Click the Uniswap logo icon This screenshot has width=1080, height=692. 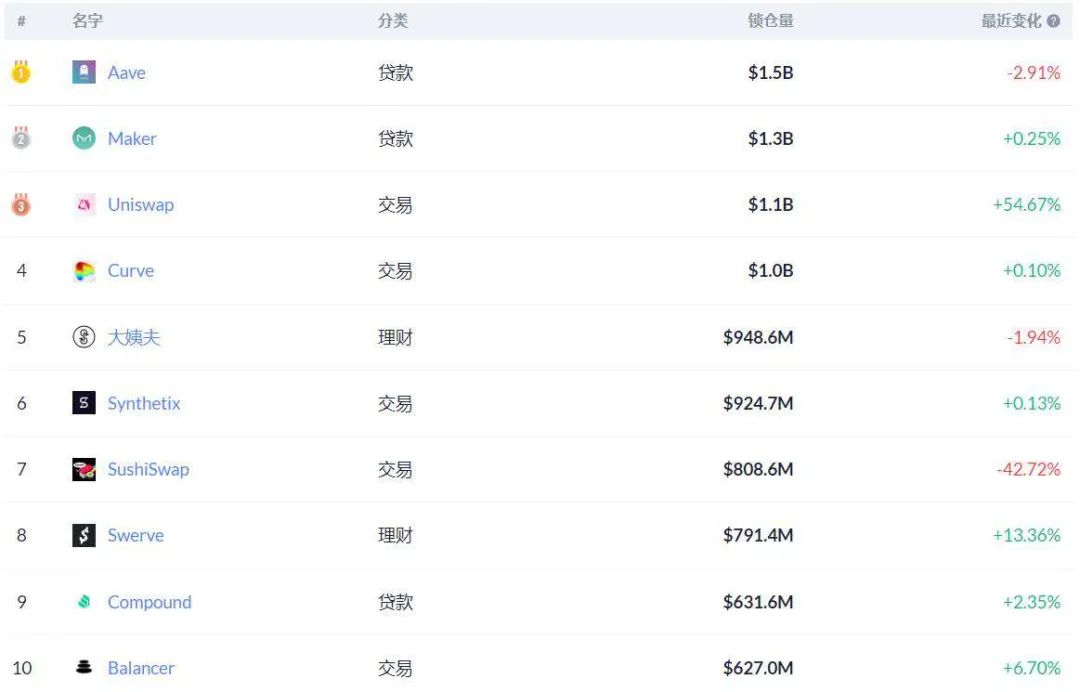[84, 205]
